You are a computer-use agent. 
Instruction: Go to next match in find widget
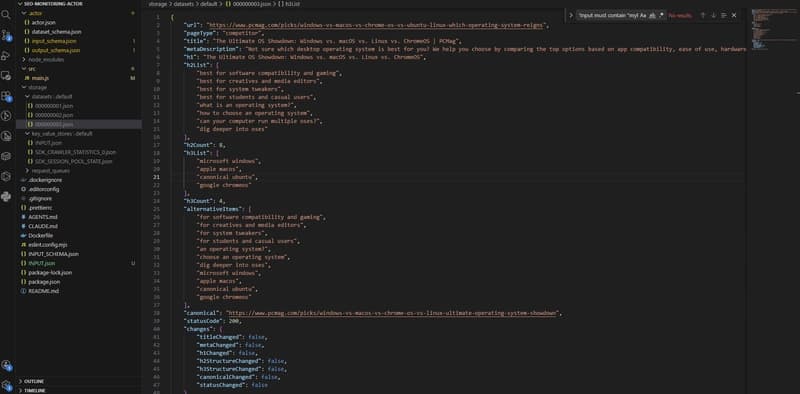pyautogui.click(x=713, y=15)
